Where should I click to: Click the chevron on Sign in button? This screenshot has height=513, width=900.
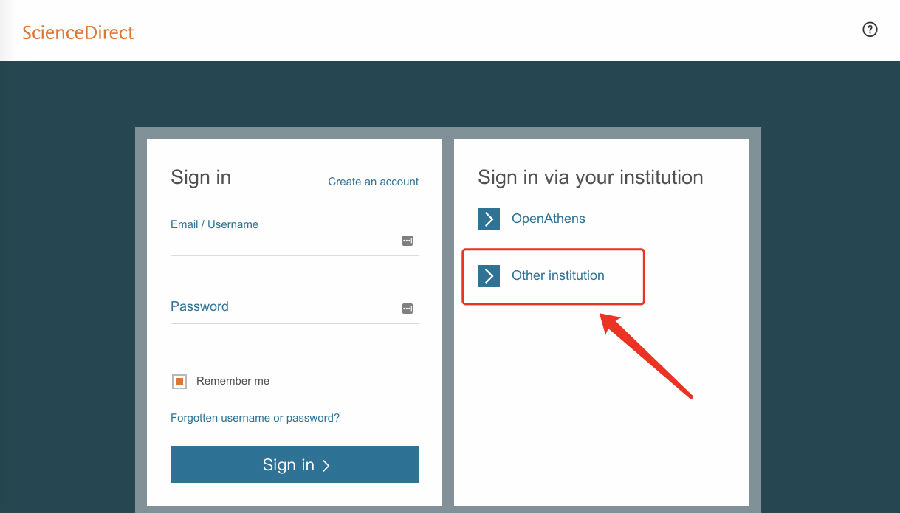[x=327, y=465]
